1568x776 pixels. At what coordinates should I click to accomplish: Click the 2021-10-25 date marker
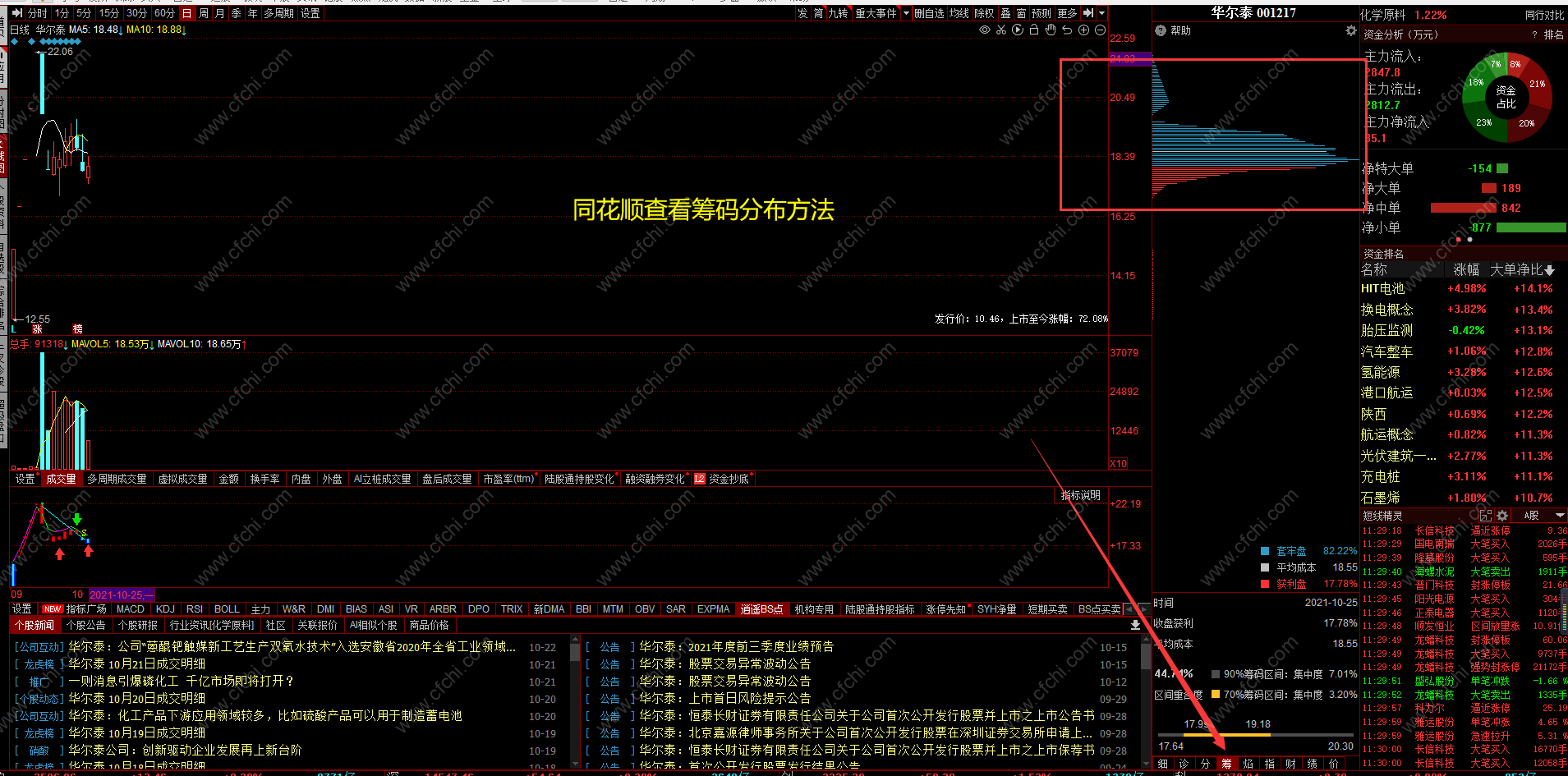122,595
